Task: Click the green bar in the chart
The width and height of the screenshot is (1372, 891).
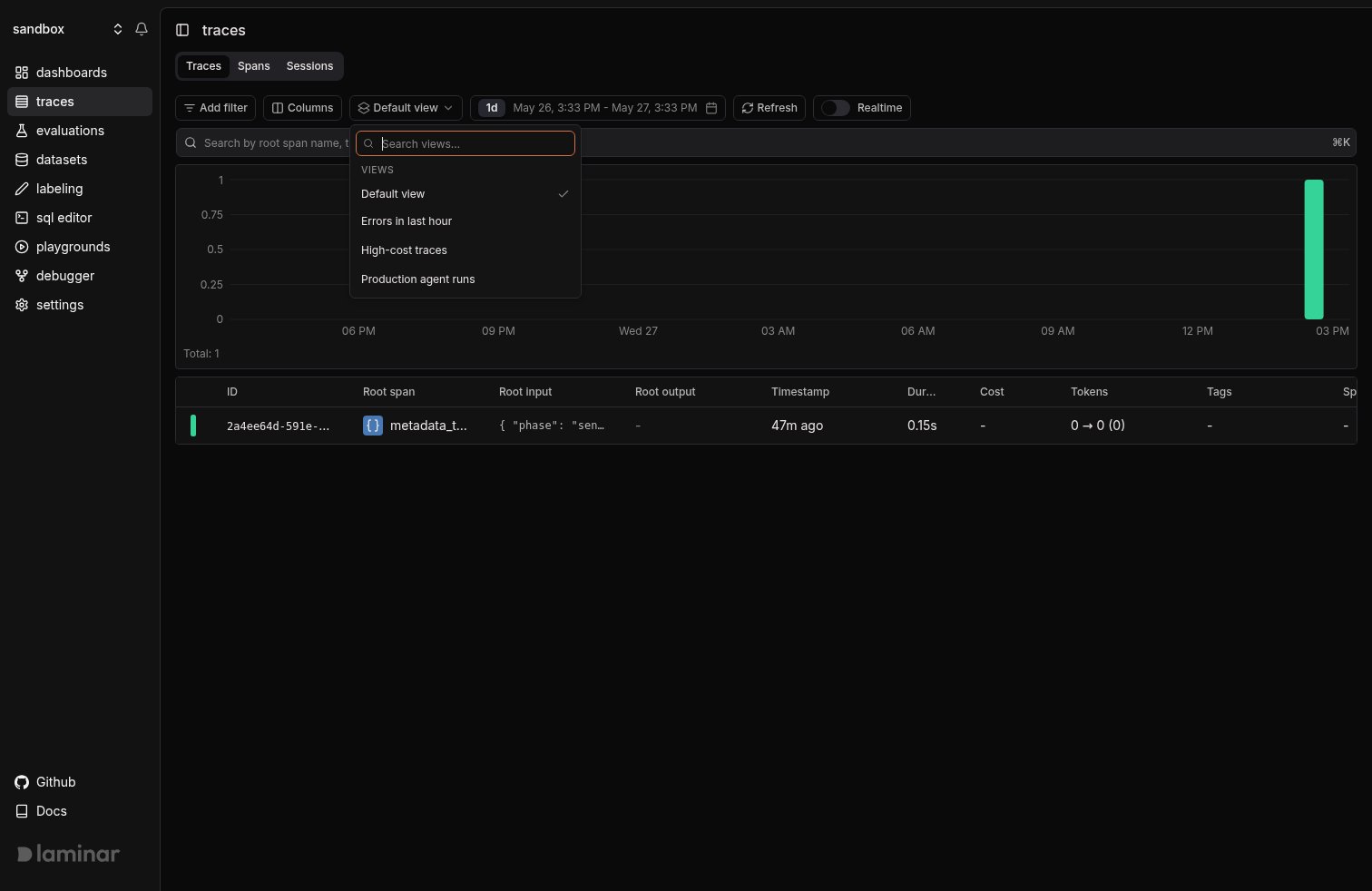Action: tap(1314, 250)
